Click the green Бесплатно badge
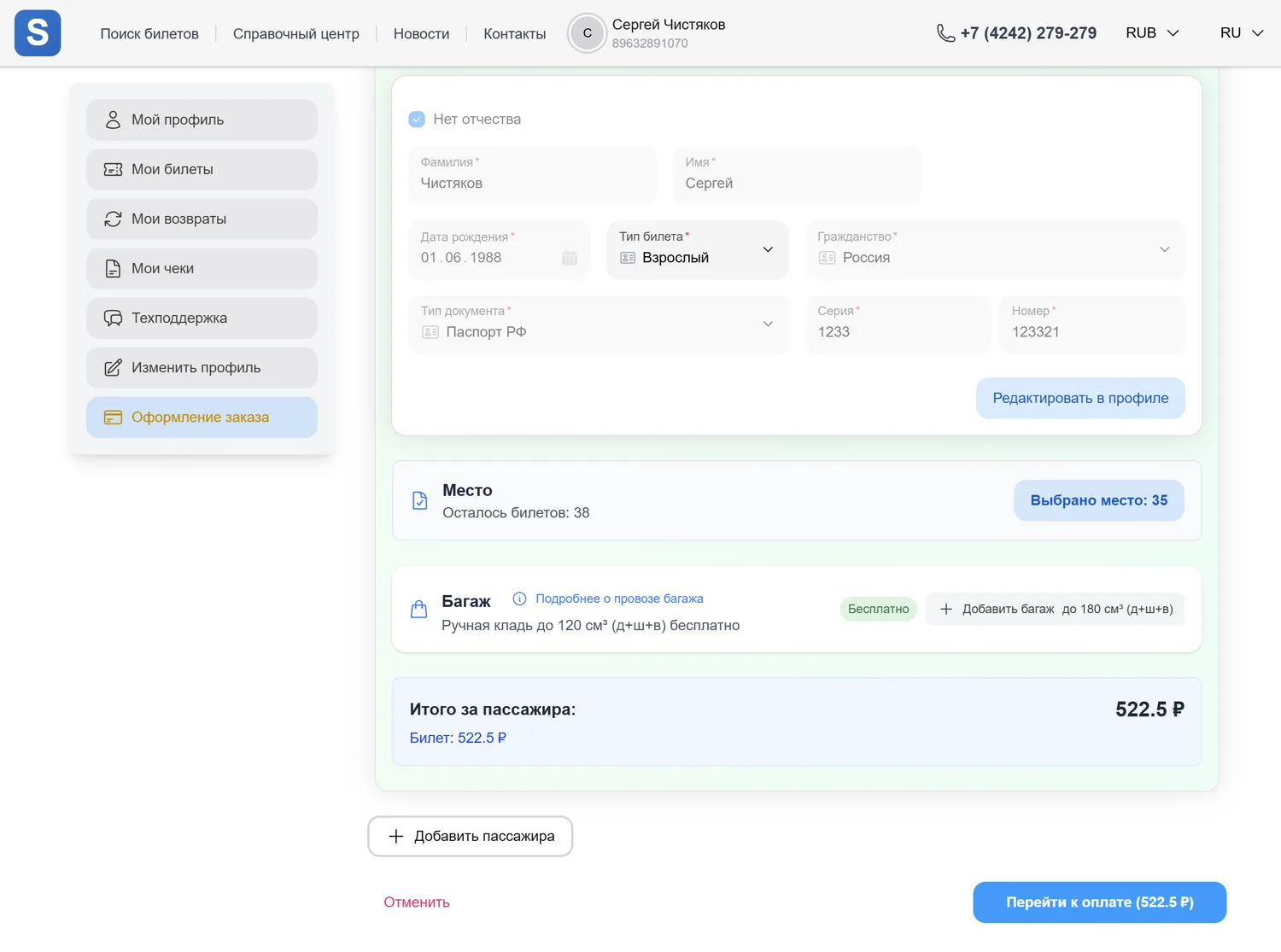This screenshot has height=952, width=1281. click(x=879, y=609)
